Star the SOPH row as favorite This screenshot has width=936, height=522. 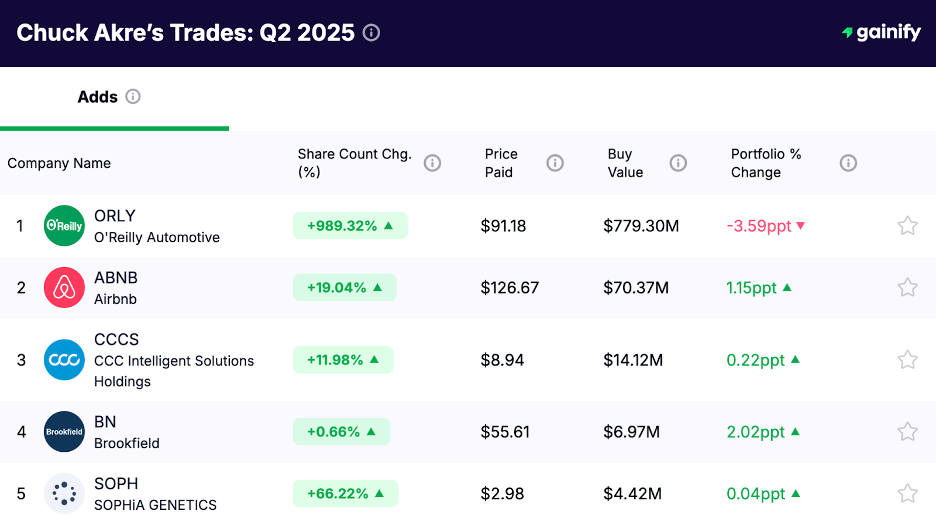[907, 493]
